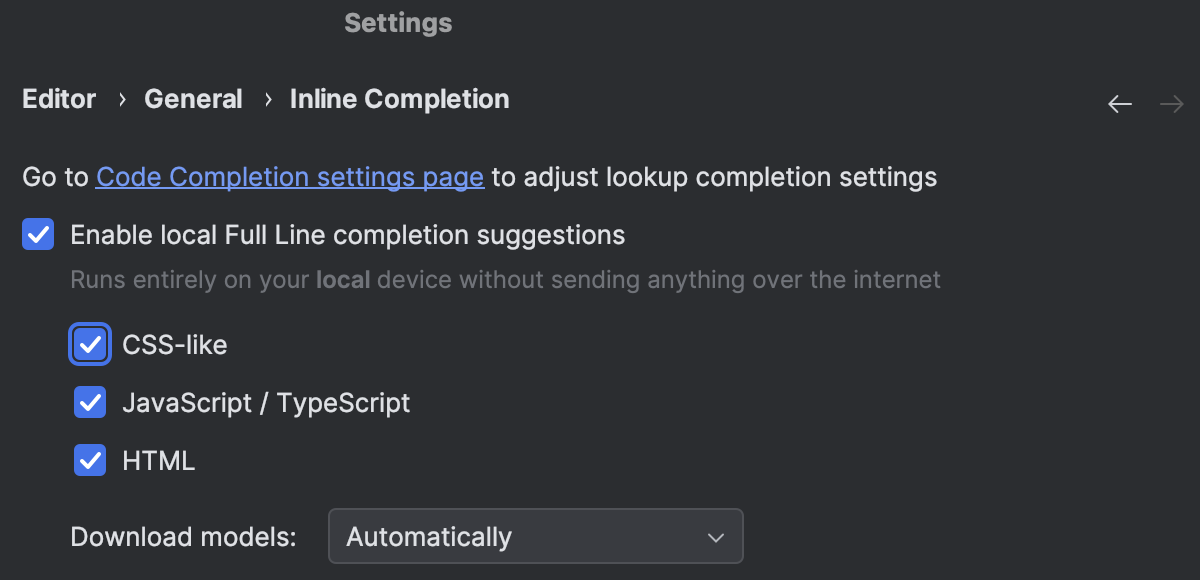Toggle the JavaScript / TypeScript checkbox
Screen dimensions: 1200x580
[90, 402]
